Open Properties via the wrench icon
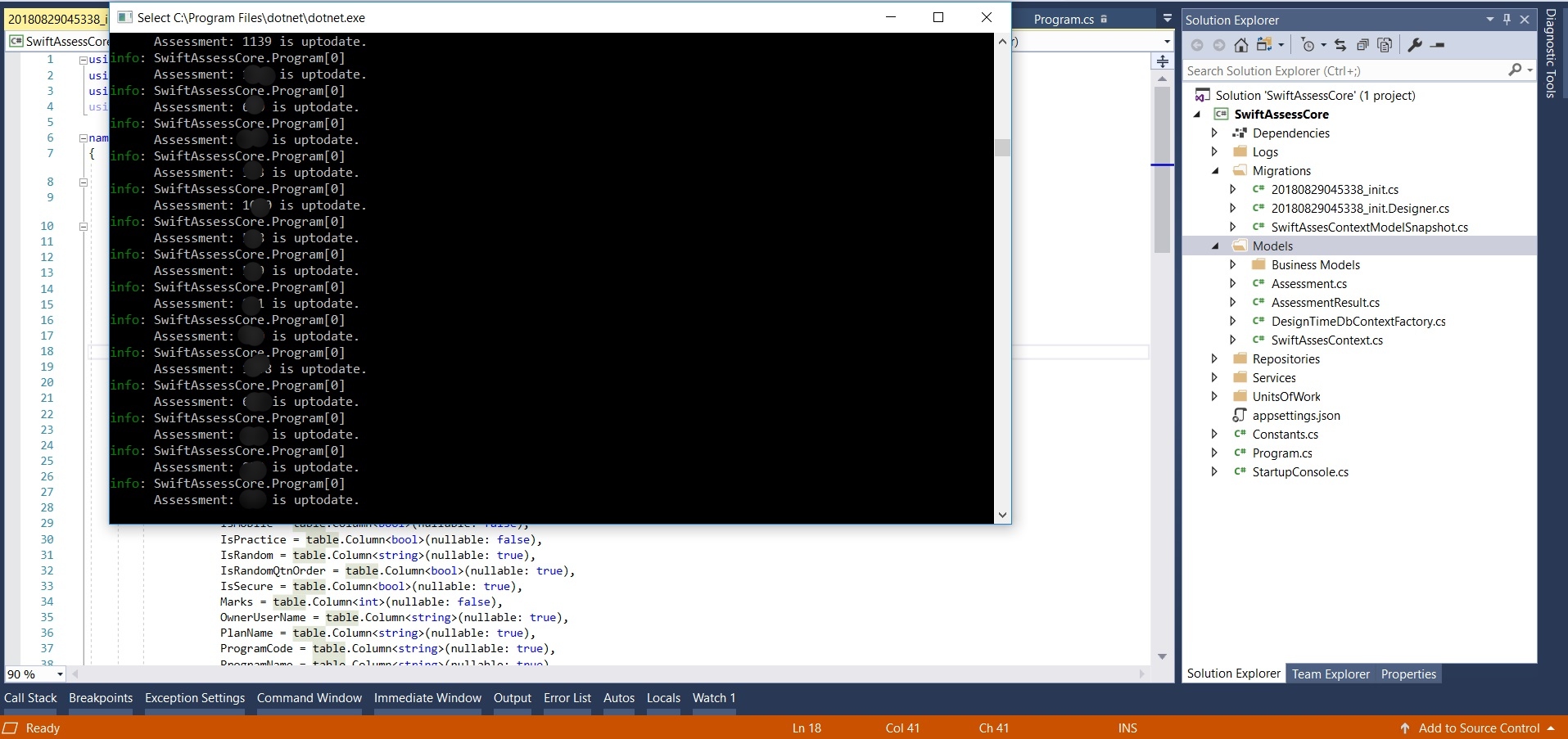The height and width of the screenshot is (739, 1568). pyautogui.click(x=1415, y=45)
